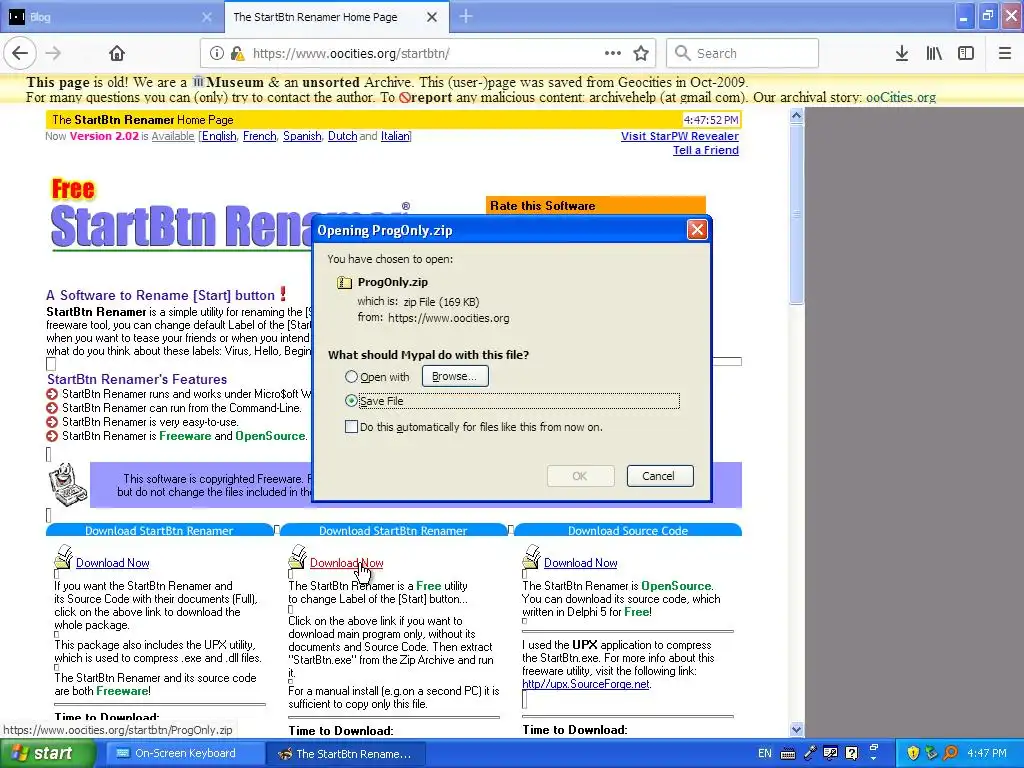Click the forward navigation arrow

[x=54, y=53]
